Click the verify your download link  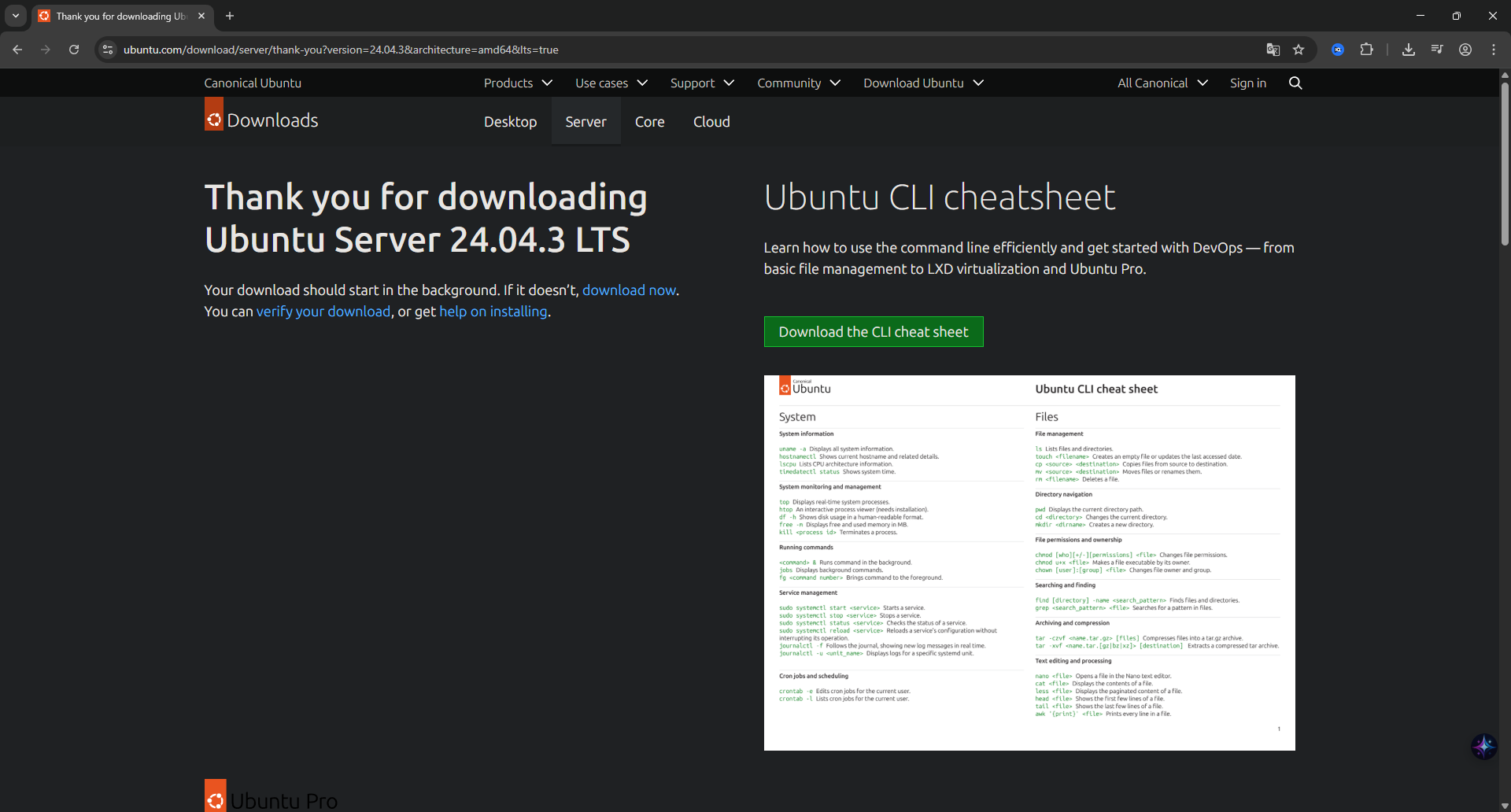(x=323, y=312)
